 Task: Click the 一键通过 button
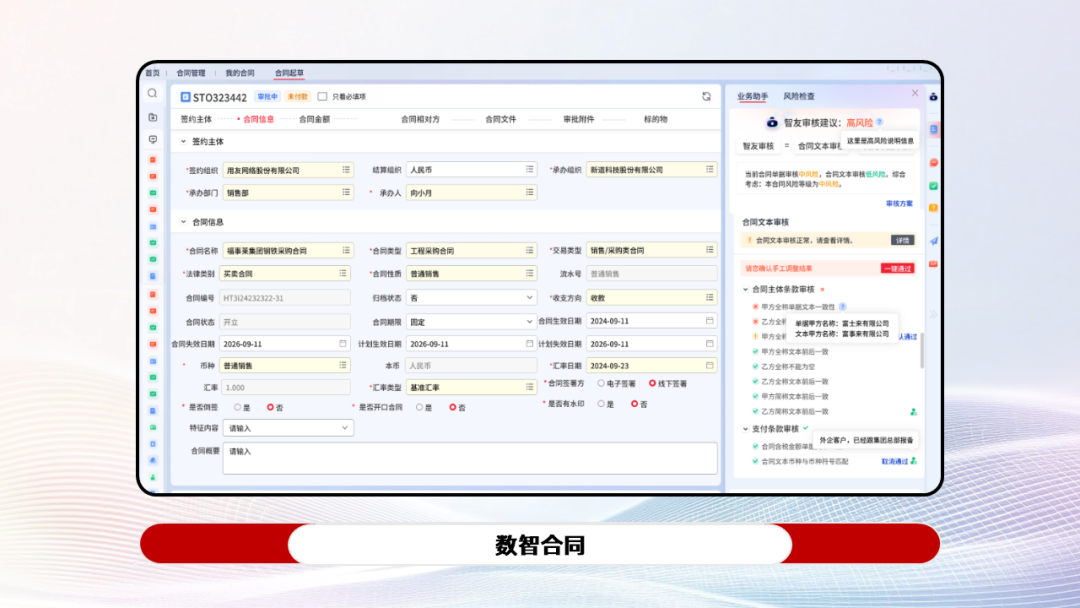pos(897,269)
